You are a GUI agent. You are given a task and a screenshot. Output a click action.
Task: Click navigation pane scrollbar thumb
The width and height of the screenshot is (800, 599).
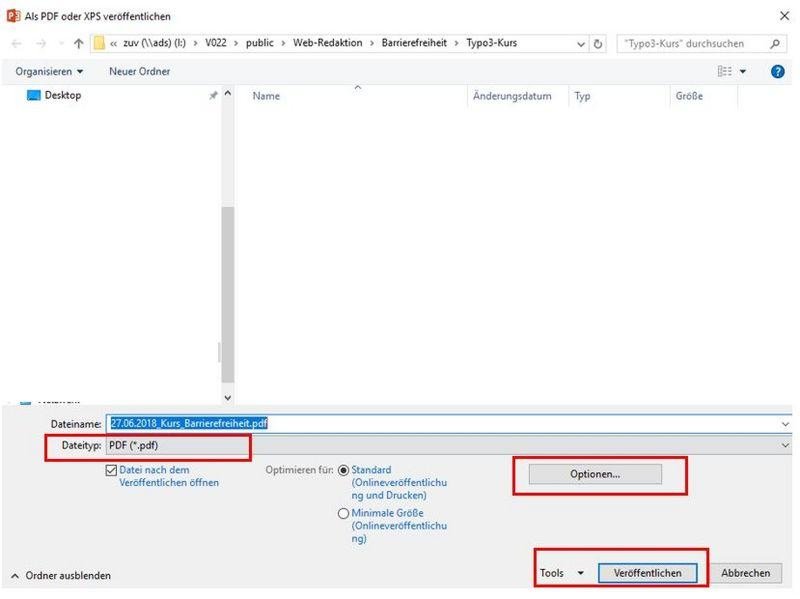pos(228,294)
